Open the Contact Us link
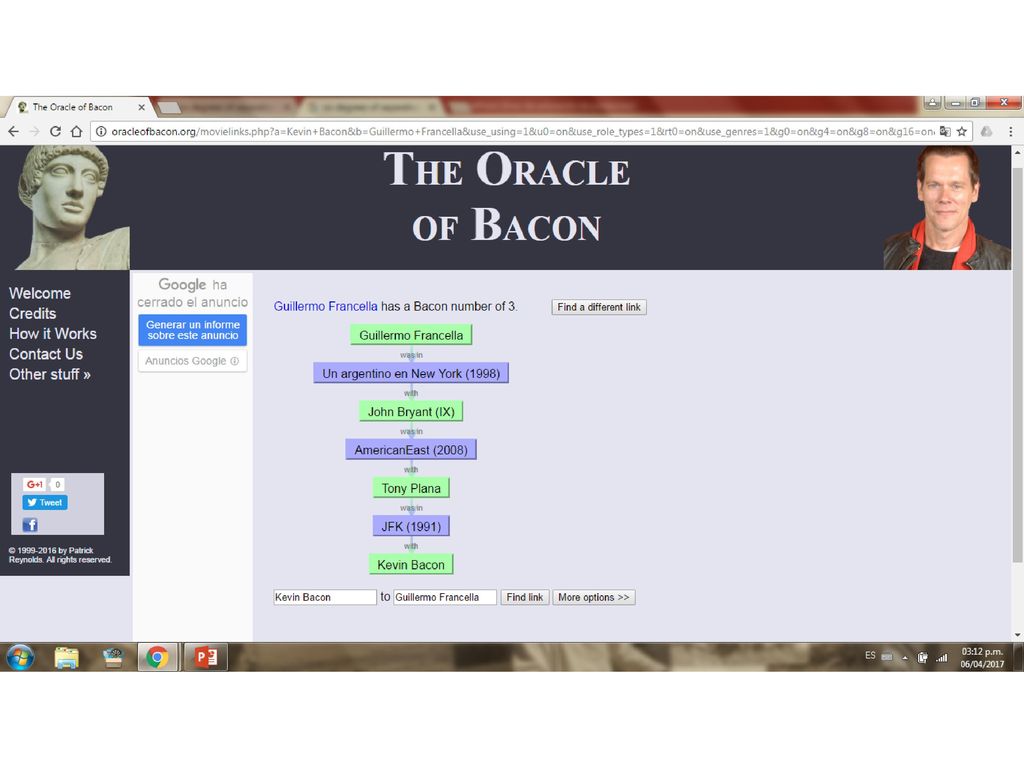1024x768 pixels. click(x=46, y=354)
